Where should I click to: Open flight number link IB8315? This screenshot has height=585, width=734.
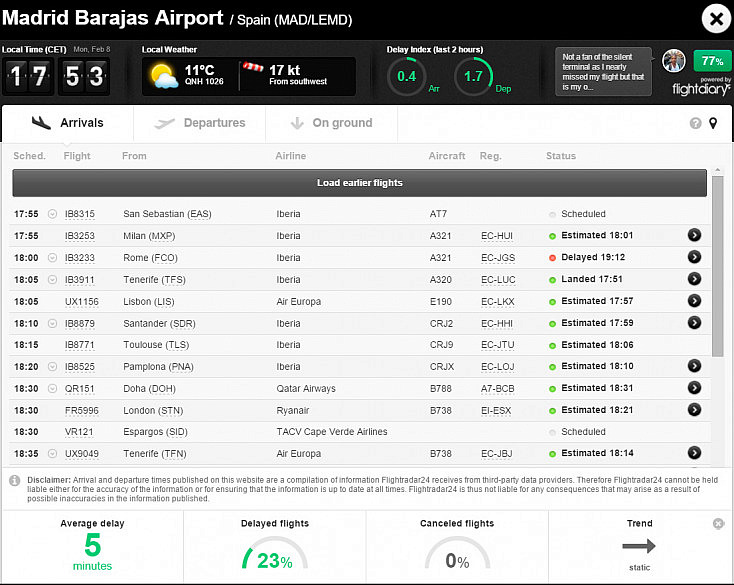80,214
